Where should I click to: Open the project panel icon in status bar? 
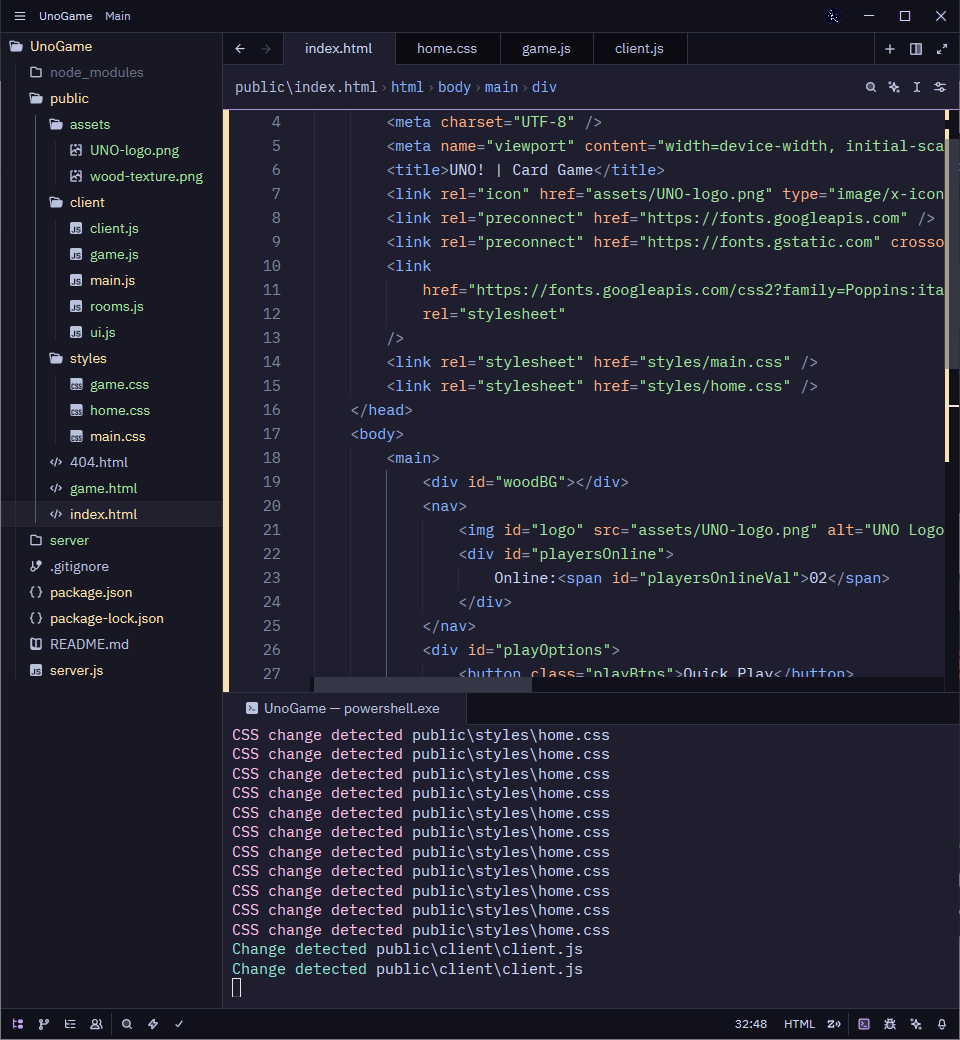(x=18, y=1024)
